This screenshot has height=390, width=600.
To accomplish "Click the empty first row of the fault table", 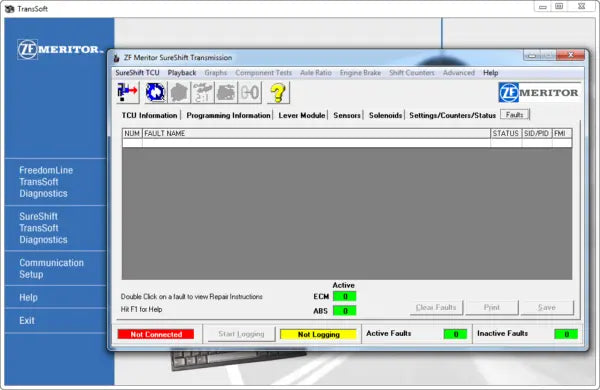I will pyautogui.click(x=347, y=143).
